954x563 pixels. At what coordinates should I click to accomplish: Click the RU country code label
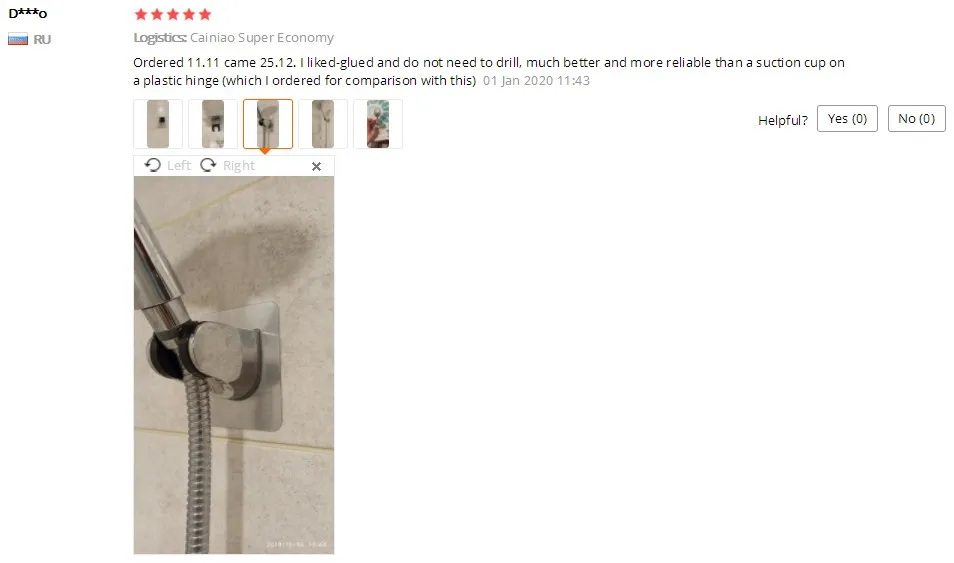42,40
